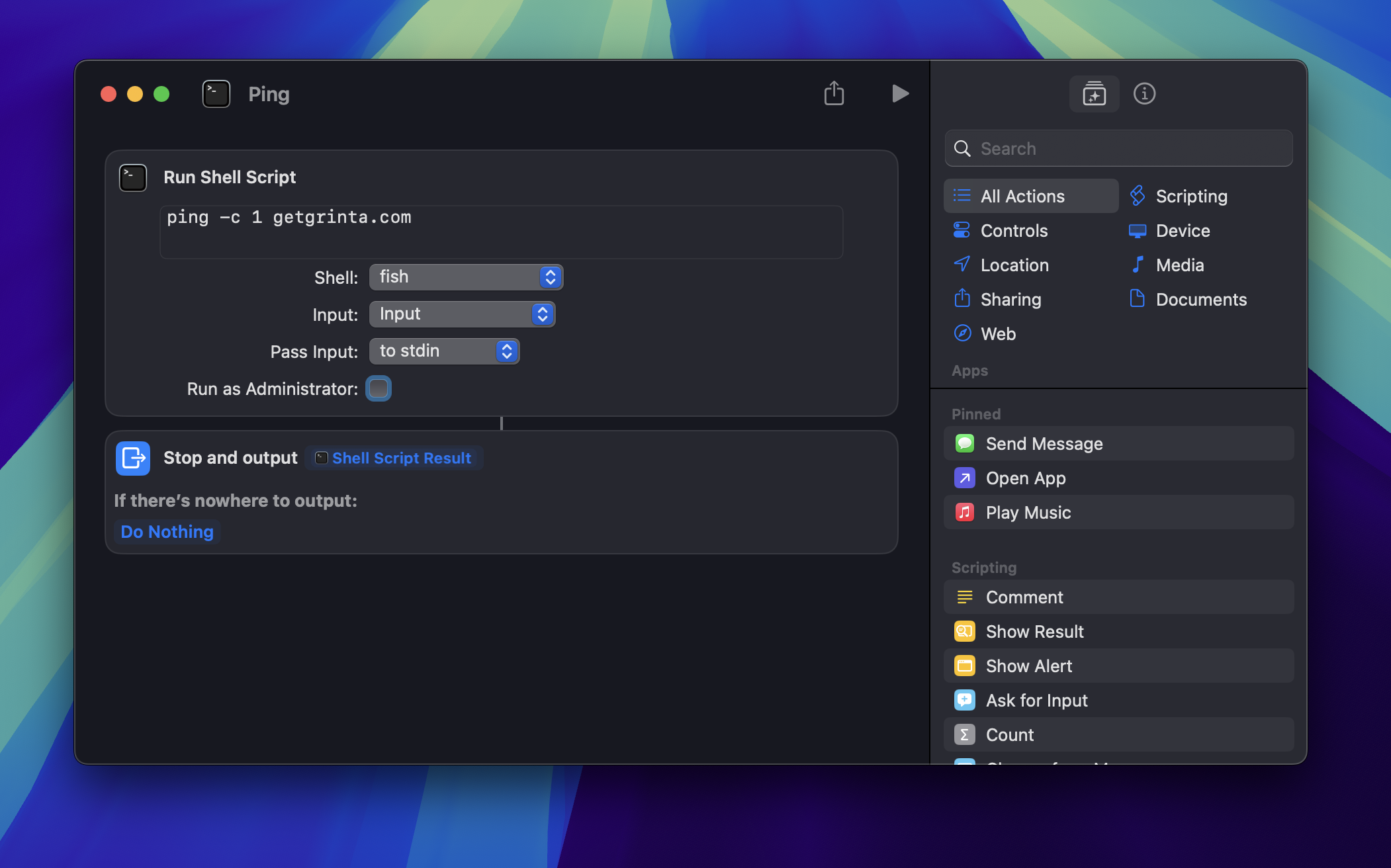Run the Ping shortcut with play button
The height and width of the screenshot is (868, 1391).
(x=899, y=94)
